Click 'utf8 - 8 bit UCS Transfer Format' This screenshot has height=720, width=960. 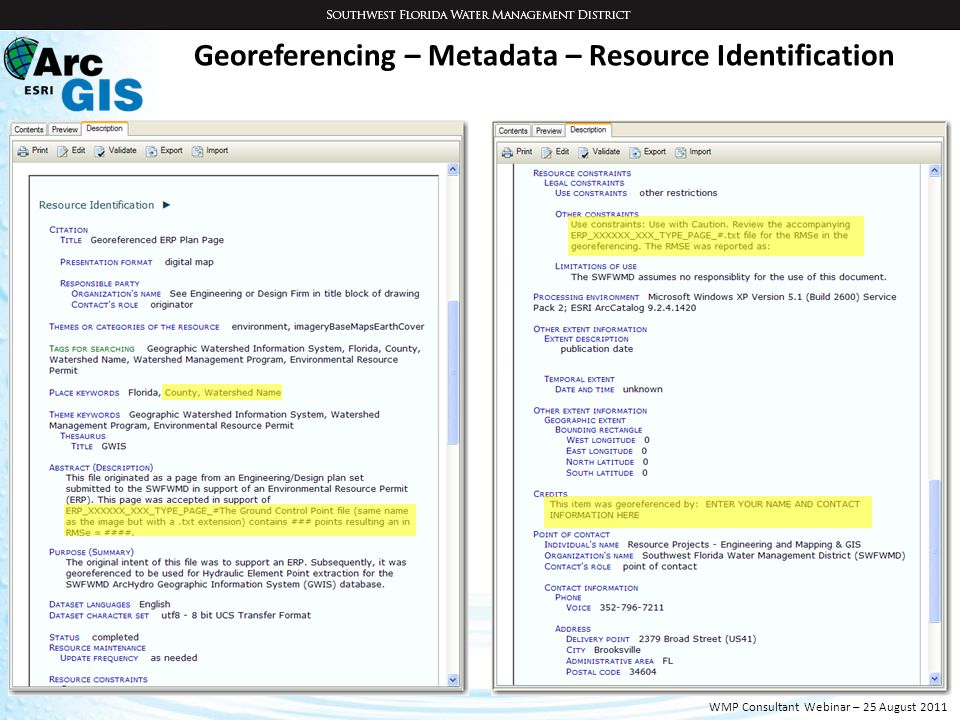pyautogui.click(x=236, y=615)
